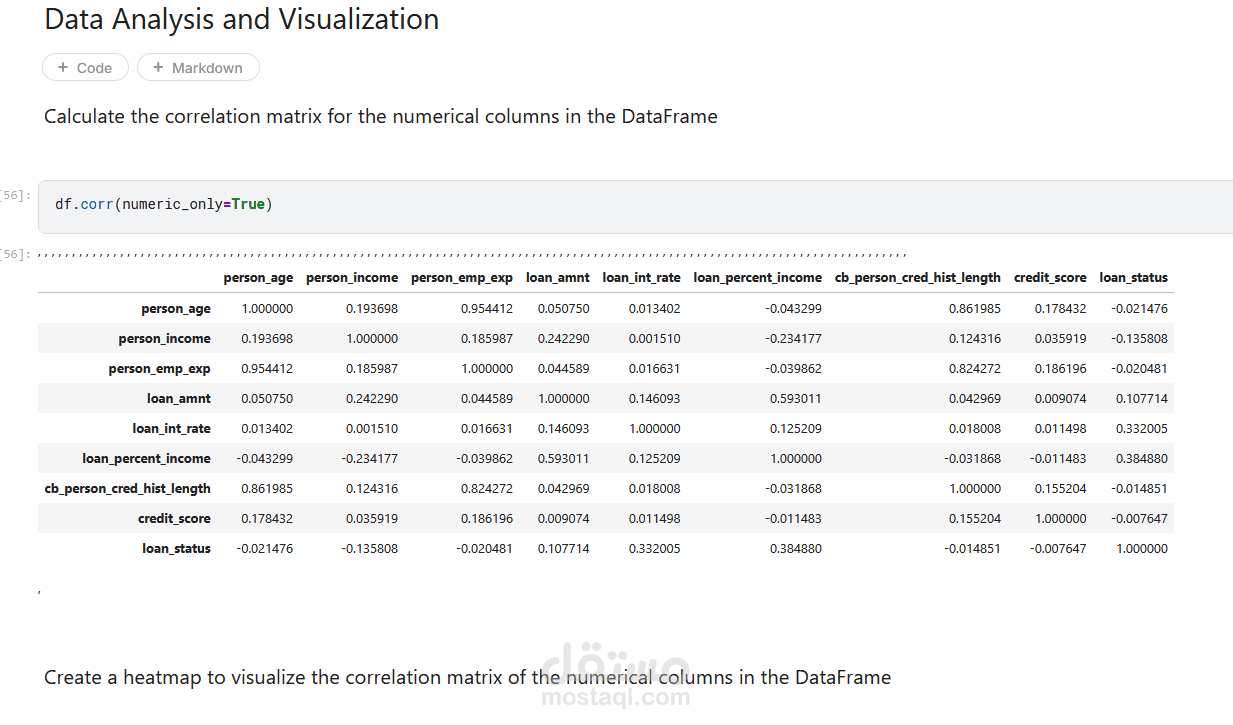Click the + Markdown button
The height and width of the screenshot is (725, 1233).
point(198,67)
